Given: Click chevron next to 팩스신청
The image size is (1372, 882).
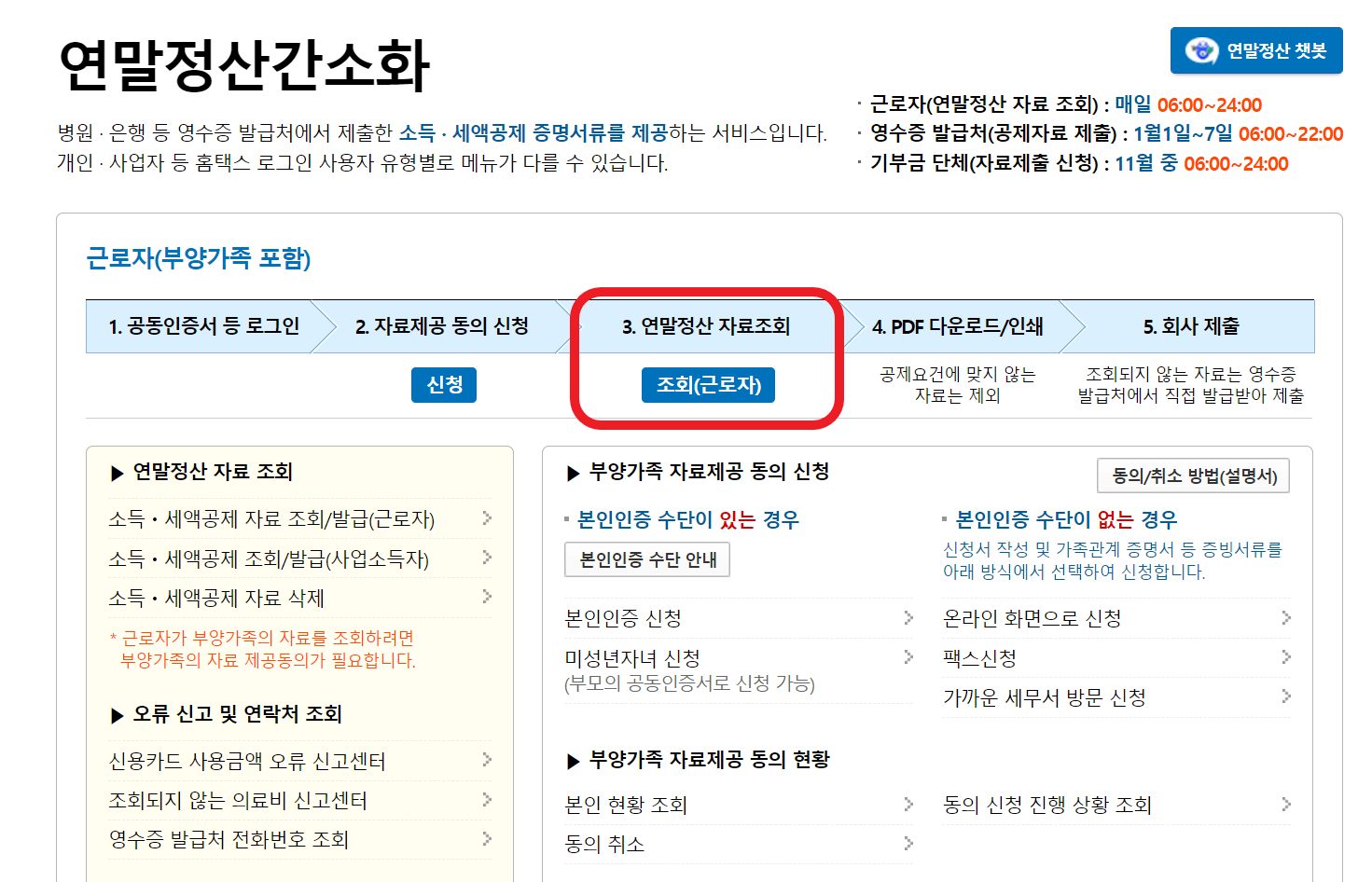Looking at the screenshot, I should 1286,657.
